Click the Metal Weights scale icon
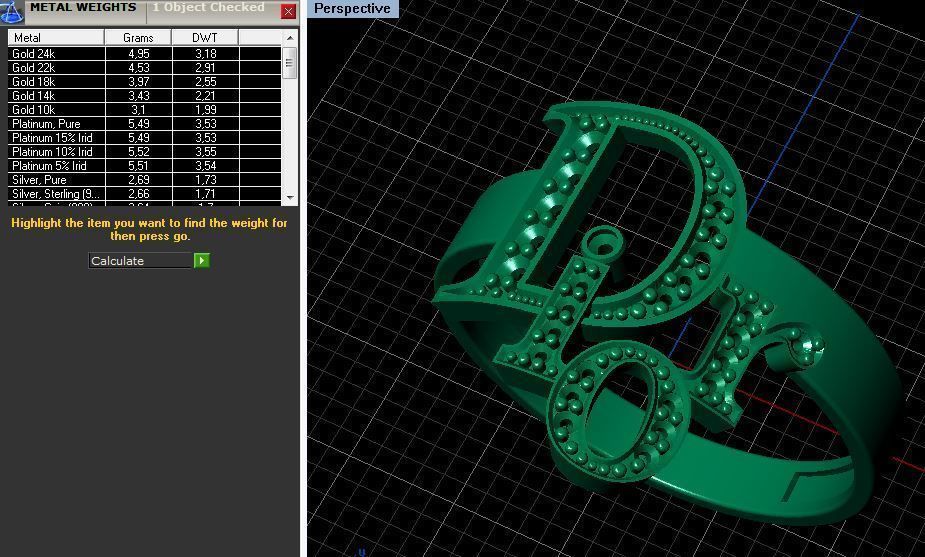The height and width of the screenshot is (557, 925). (11, 12)
